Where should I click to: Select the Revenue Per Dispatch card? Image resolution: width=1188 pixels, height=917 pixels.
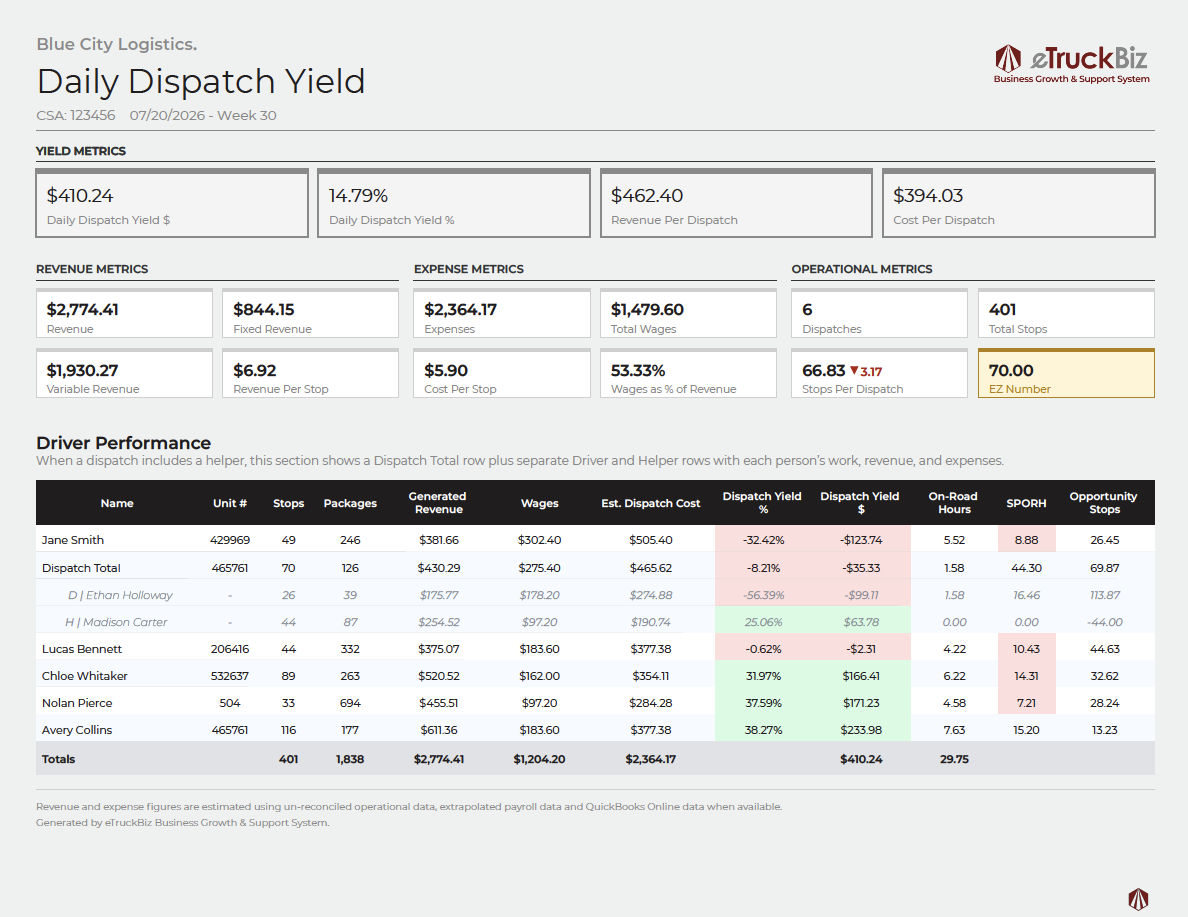736,203
